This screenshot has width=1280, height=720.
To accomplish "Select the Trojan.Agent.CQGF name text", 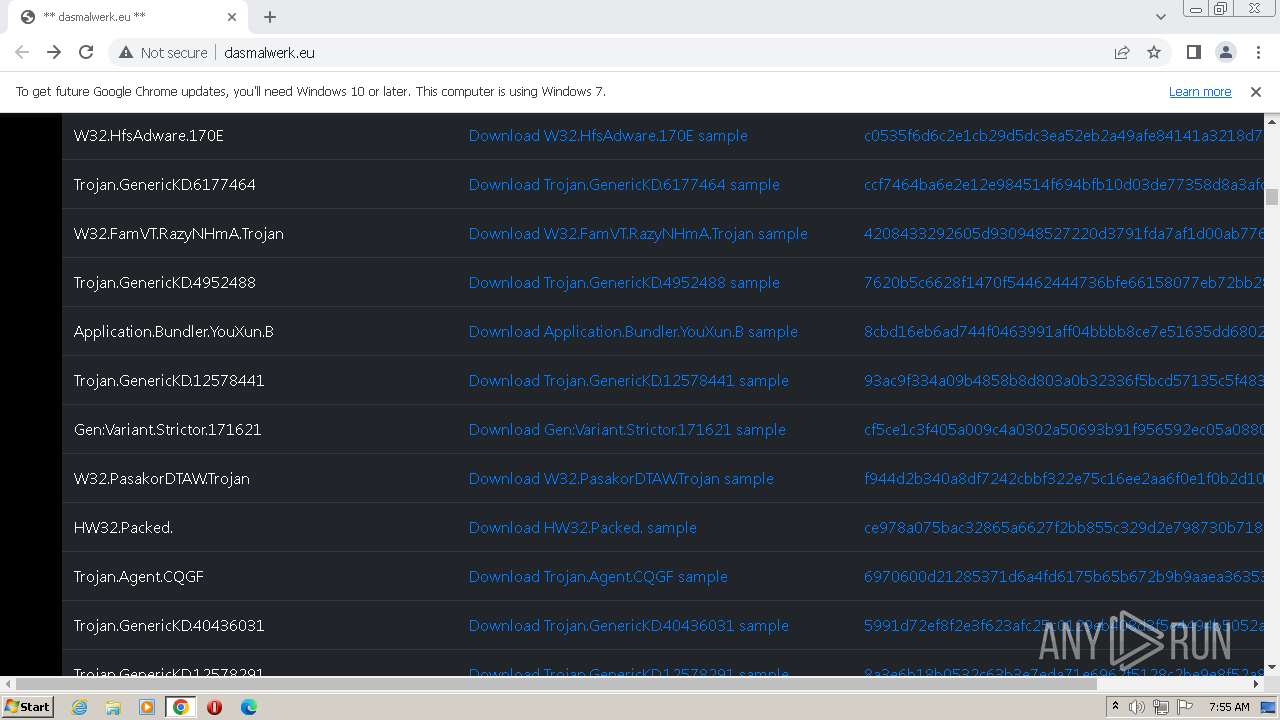I will click(x=139, y=576).
